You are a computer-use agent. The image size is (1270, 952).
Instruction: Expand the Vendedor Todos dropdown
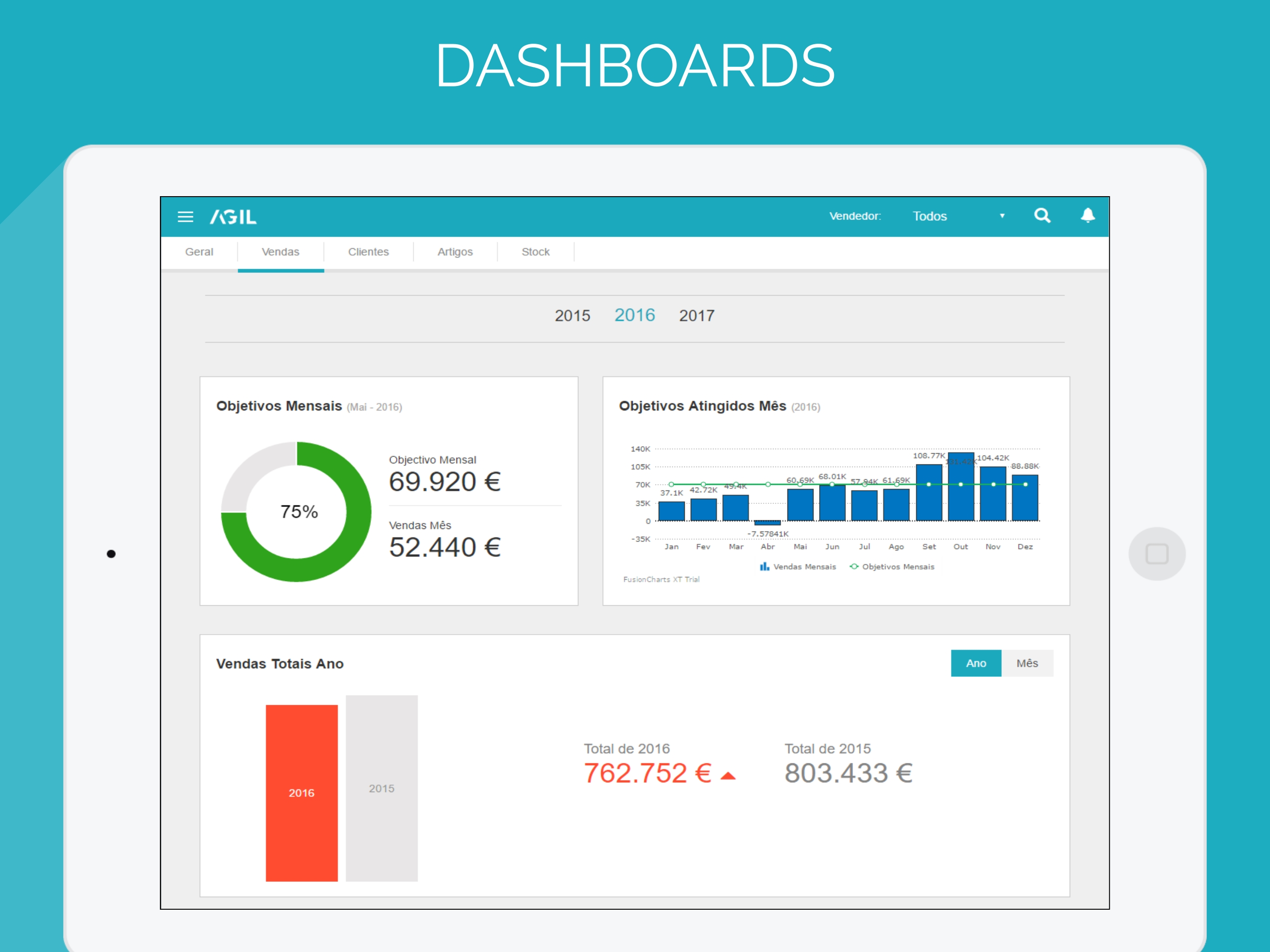coord(959,216)
